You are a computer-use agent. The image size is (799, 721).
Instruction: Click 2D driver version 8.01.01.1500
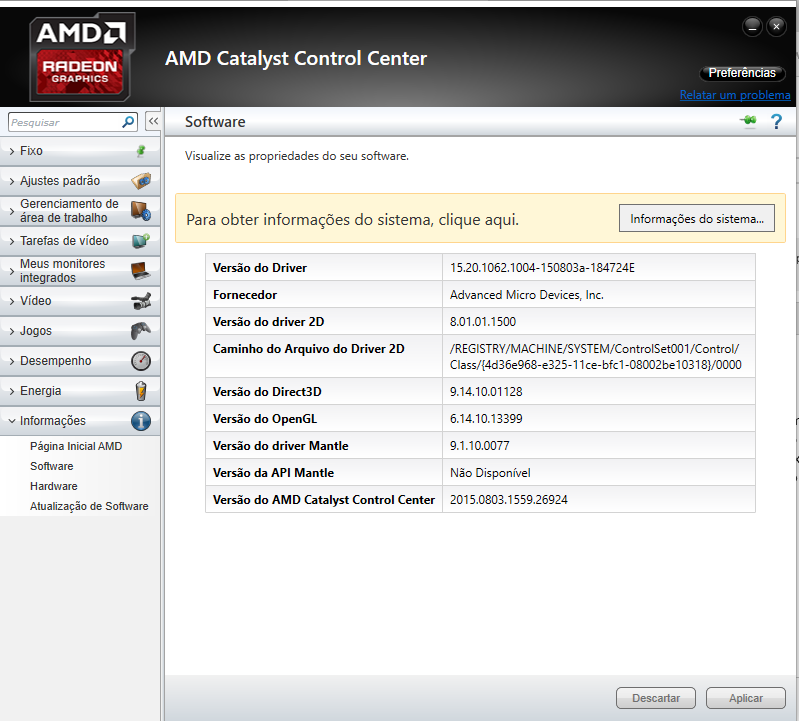point(483,322)
